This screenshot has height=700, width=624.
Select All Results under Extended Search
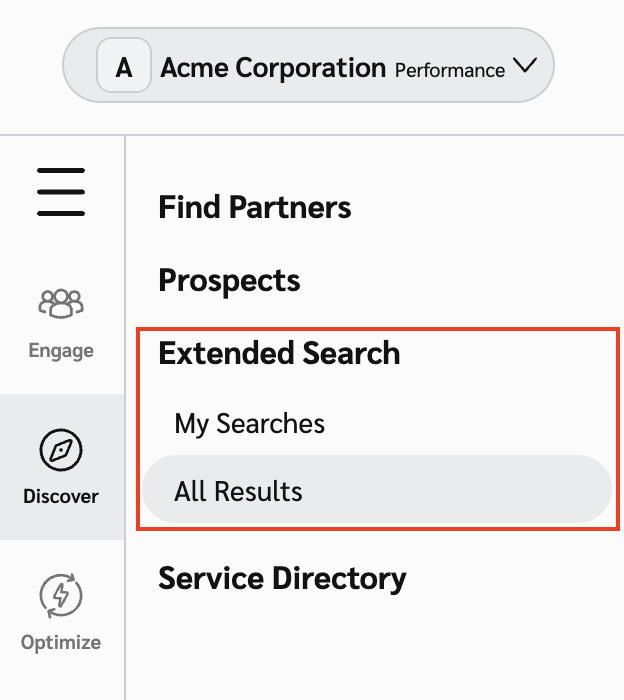click(238, 491)
